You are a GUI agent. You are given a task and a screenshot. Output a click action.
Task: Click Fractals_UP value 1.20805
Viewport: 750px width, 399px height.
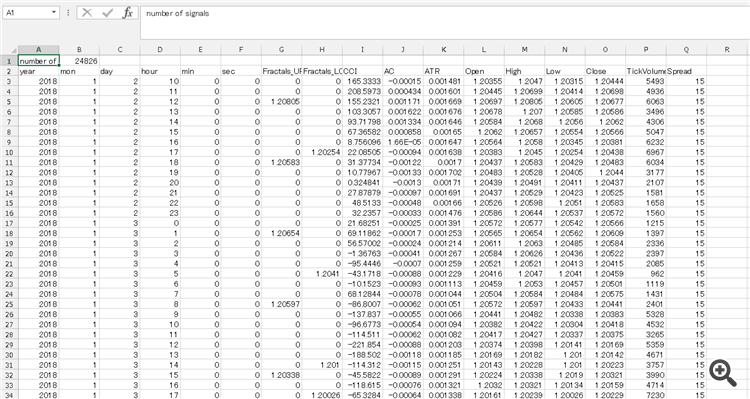[x=281, y=101]
